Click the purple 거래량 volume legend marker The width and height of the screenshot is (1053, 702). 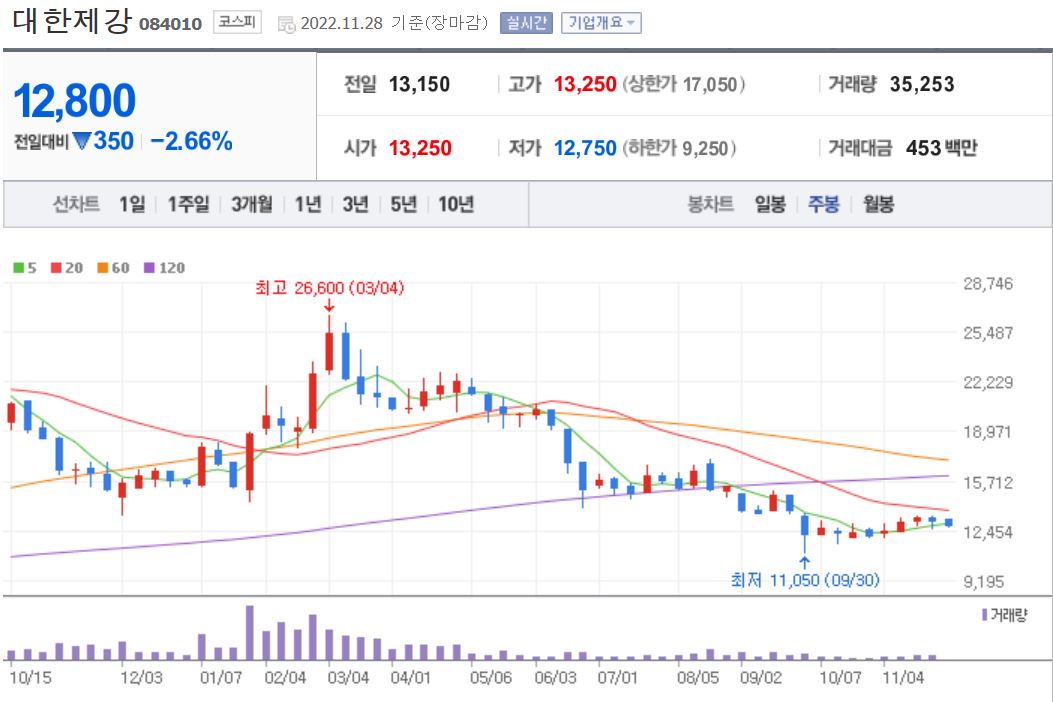pyautogui.click(x=985, y=615)
